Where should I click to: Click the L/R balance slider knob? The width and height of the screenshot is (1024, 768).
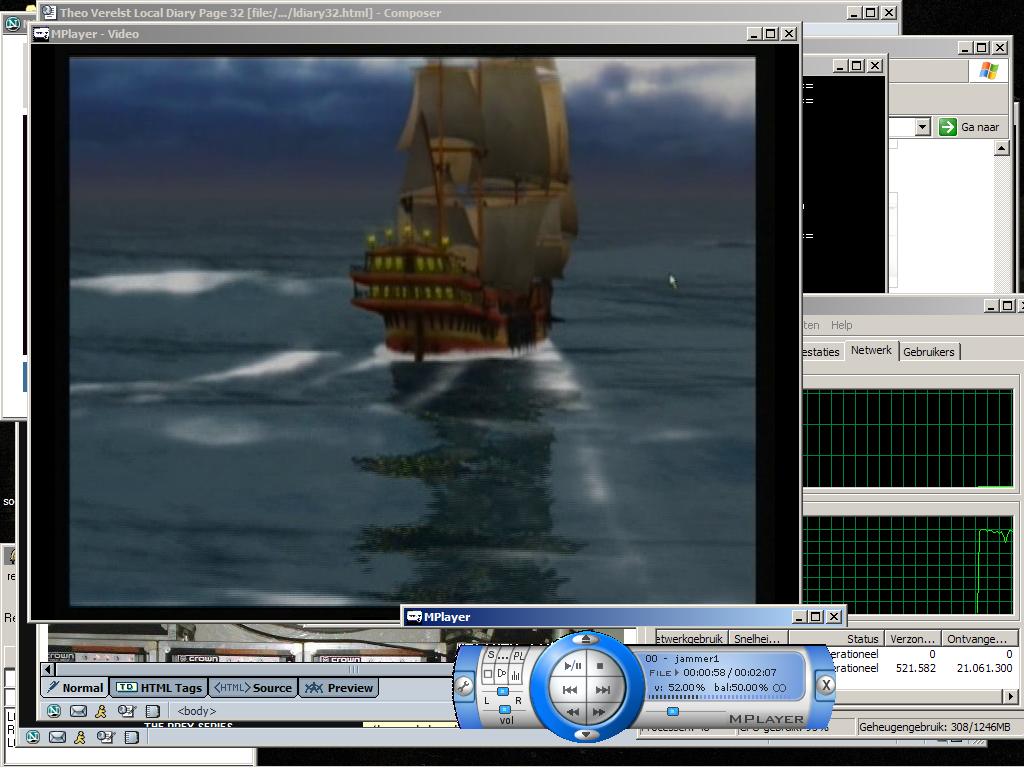tap(502, 691)
